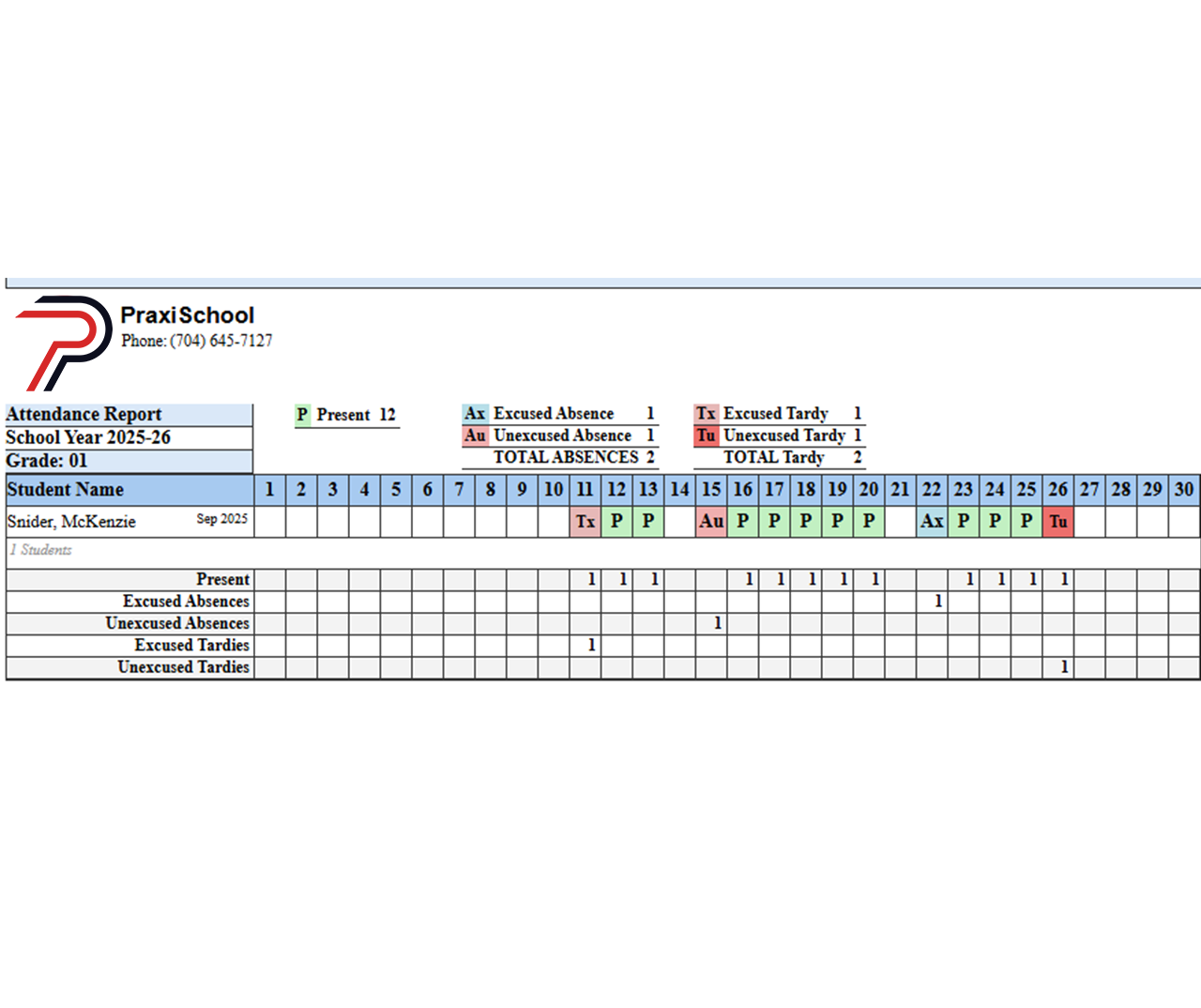Click the green P Present legend swatch

[302, 415]
